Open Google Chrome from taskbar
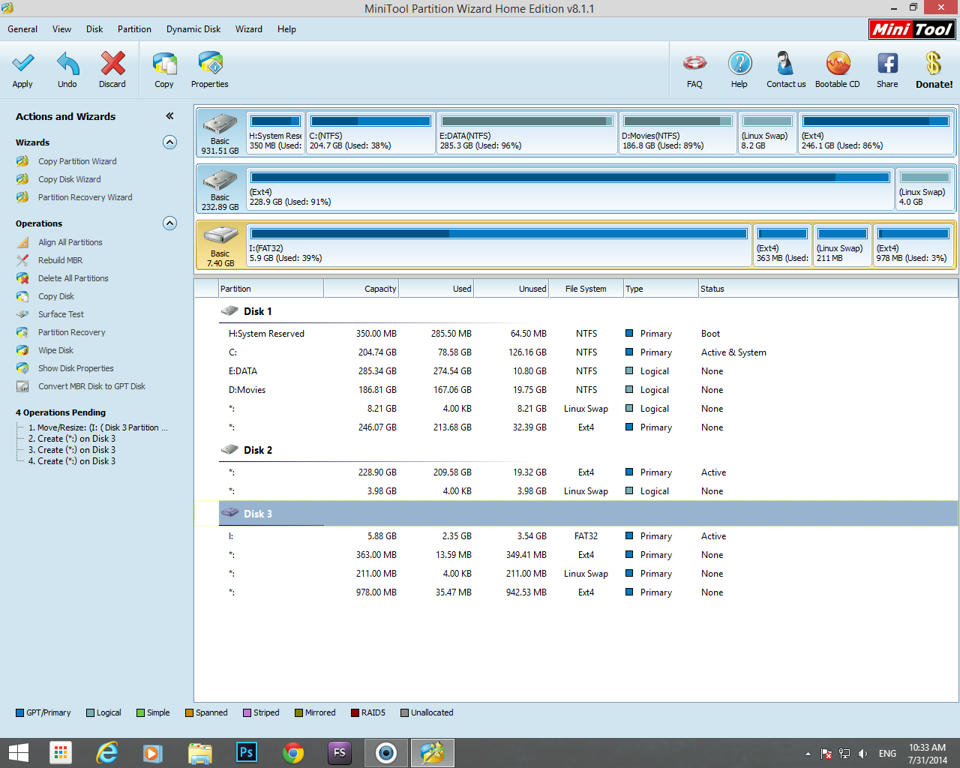This screenshot has width=960, height=768. pos(293,752)
